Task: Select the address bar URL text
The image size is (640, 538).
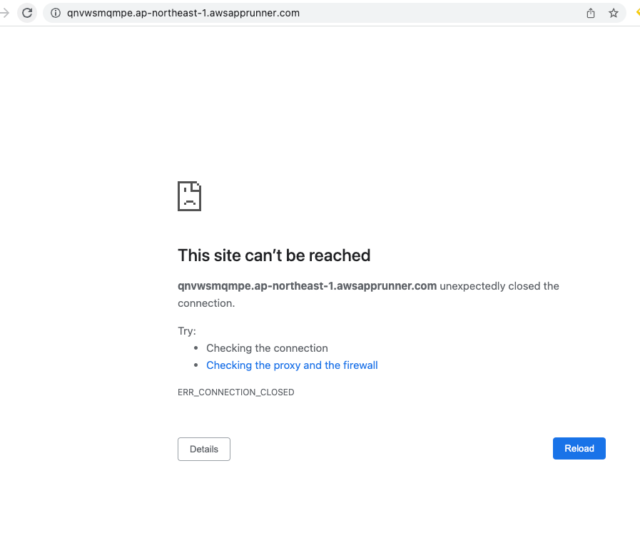Action: [x=183, y=13]
